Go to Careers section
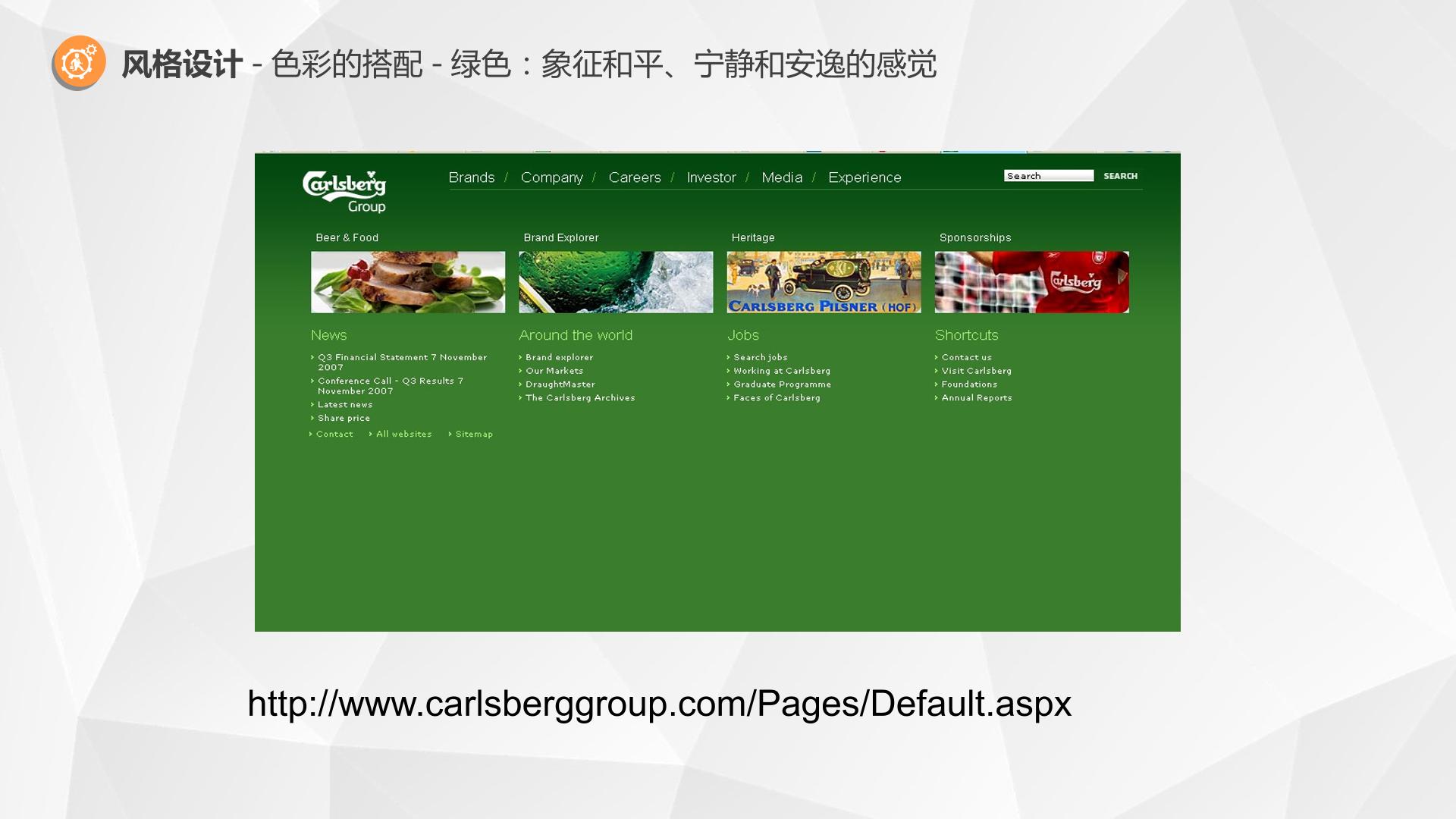 pyautogui.click(x=635, y=177)
